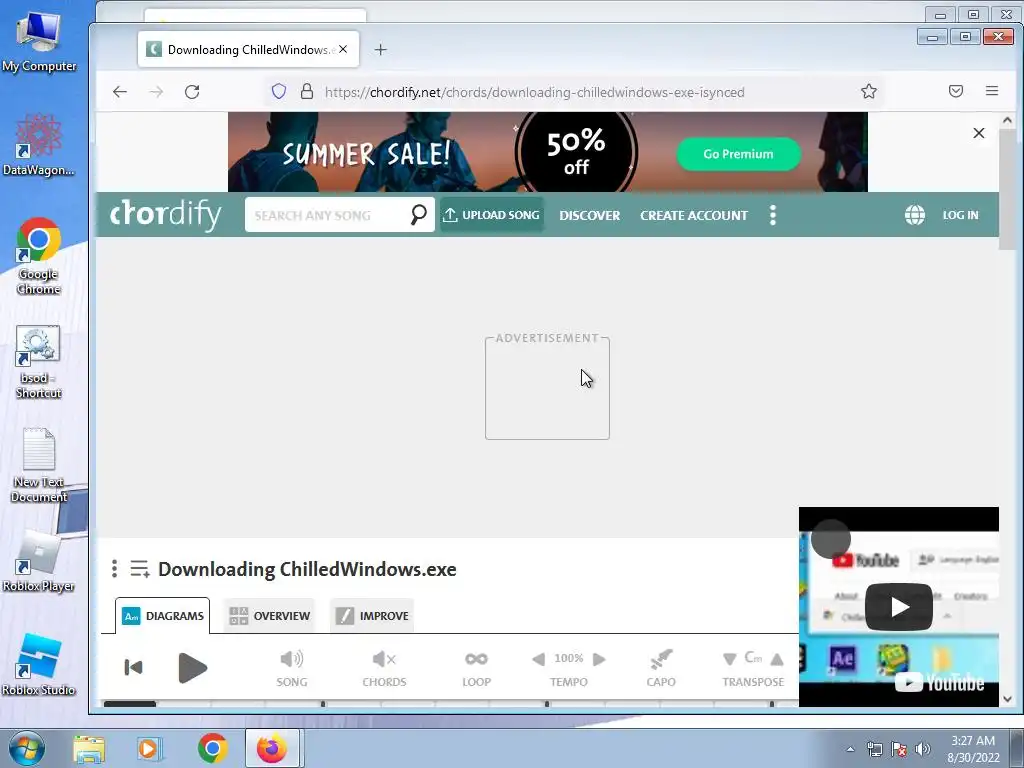Click the Chordify logo

point(166,214)
